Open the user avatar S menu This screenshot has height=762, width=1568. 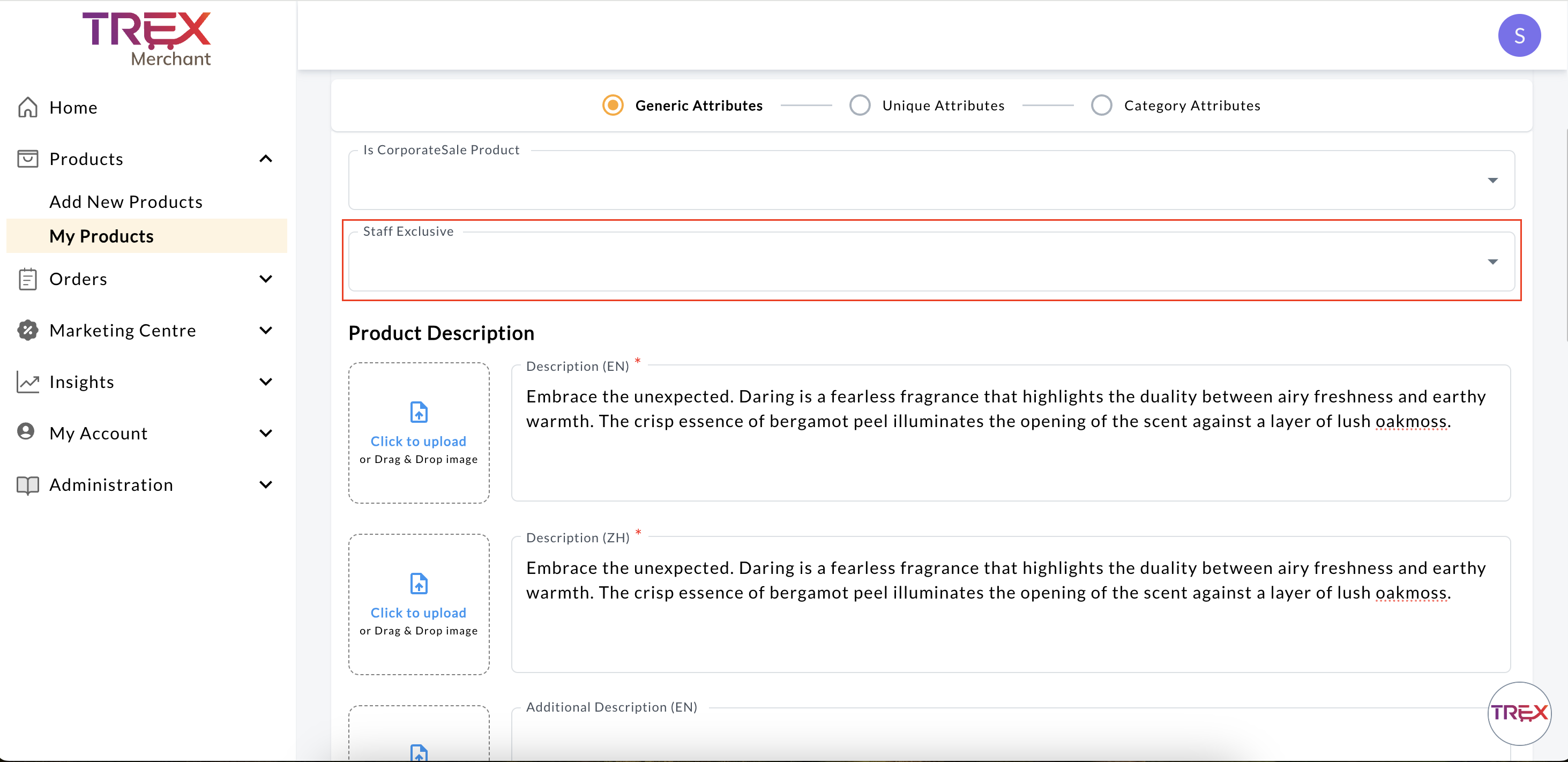coord(1518,35)
